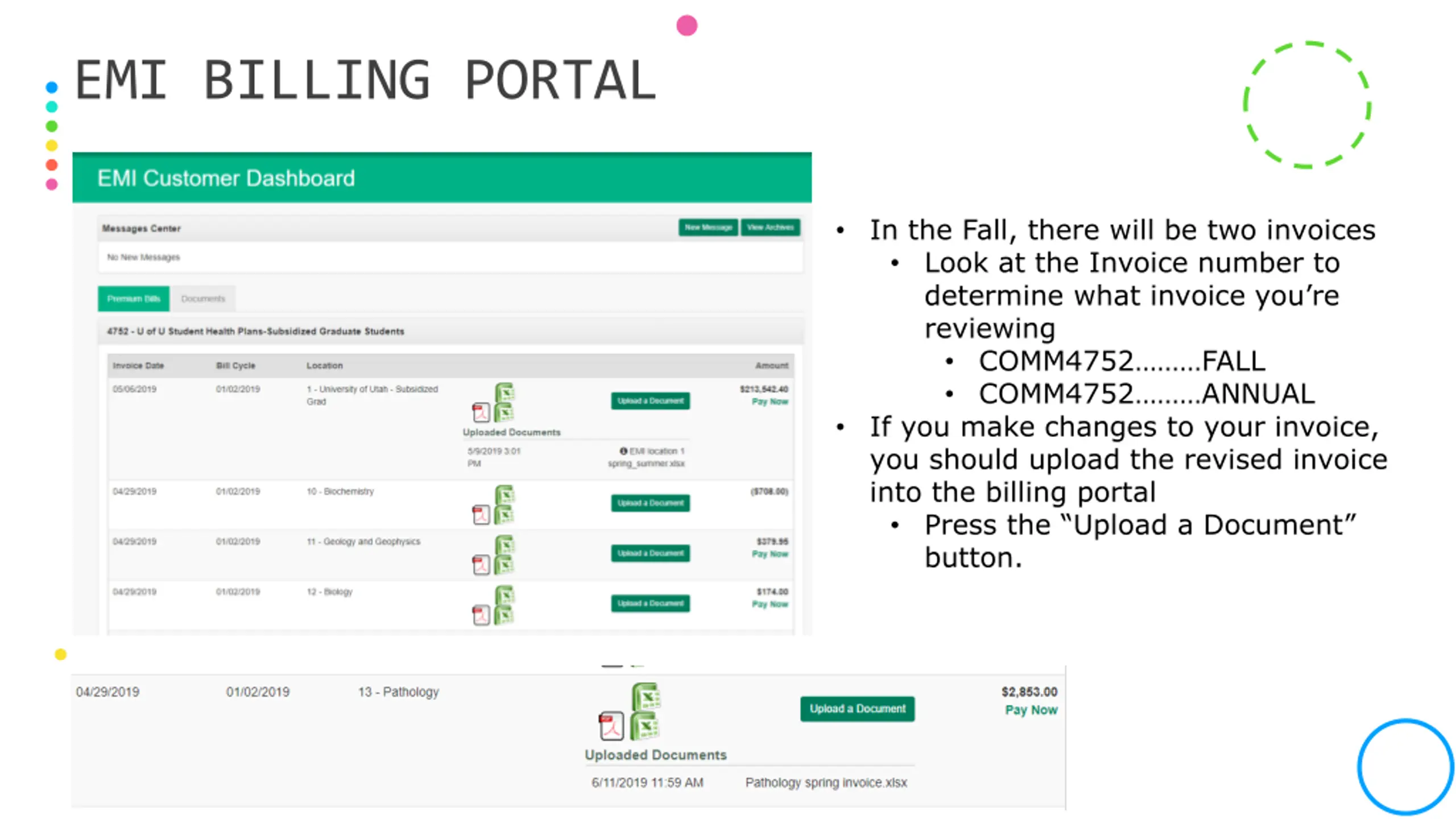Open the PDF icon in the Biochemistry row
Screen dimensions: 1456x819
pos(481,515)
